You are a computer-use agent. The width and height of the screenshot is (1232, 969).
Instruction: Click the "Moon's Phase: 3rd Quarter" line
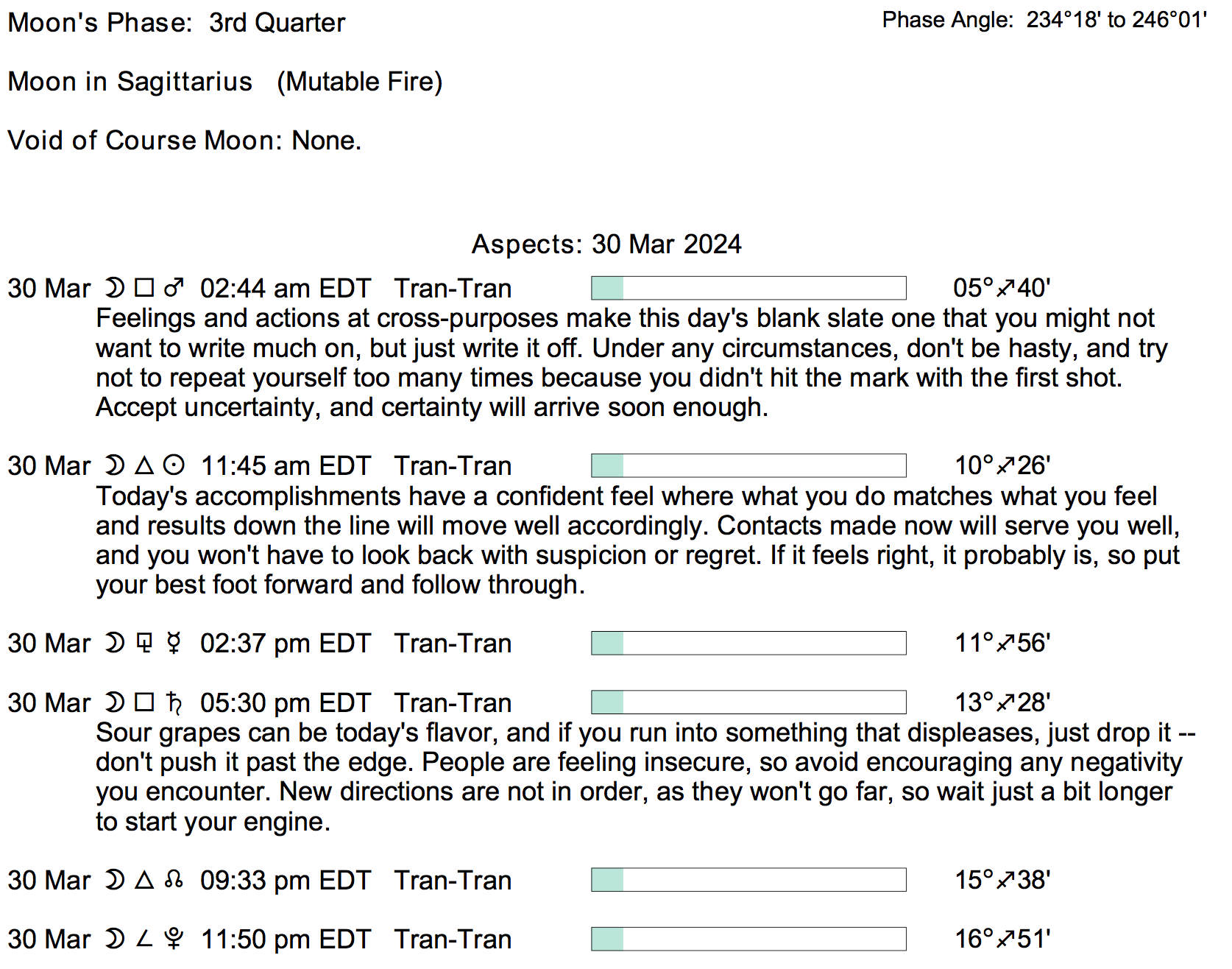coord(177,23)
